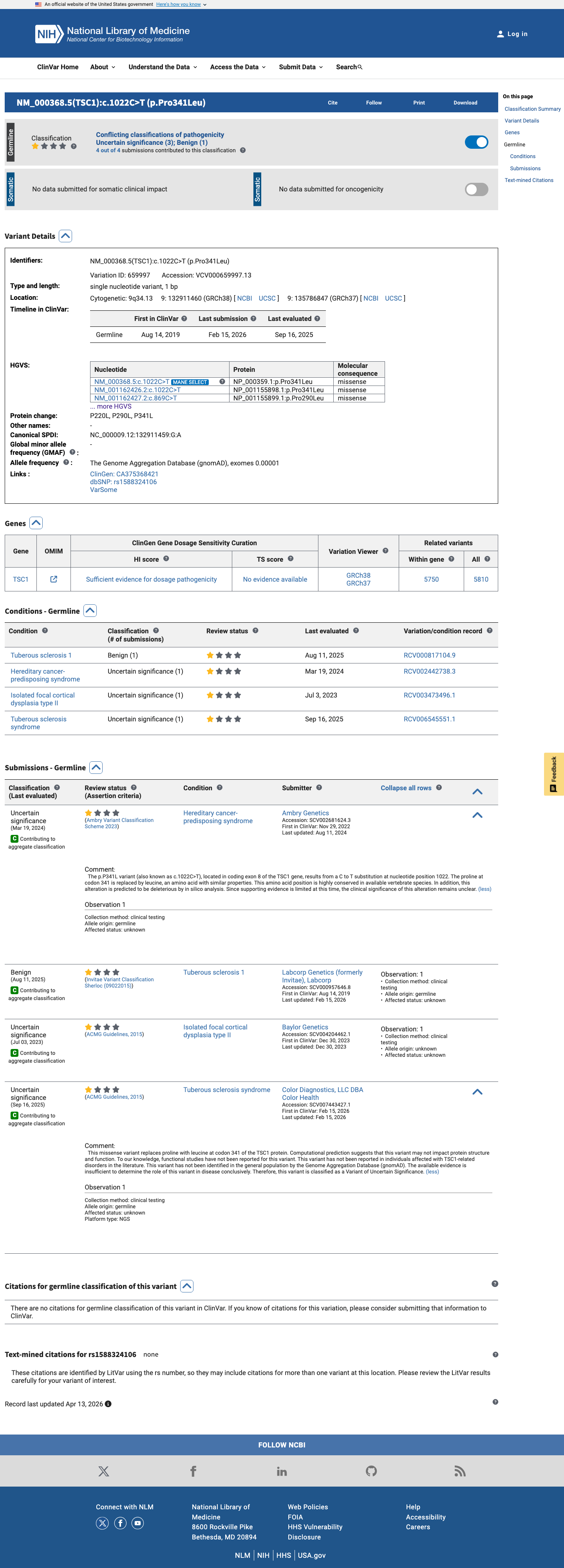Open the Submit Data menu
This screenshot has width=564, height=1568.
[x=301, y=67]
